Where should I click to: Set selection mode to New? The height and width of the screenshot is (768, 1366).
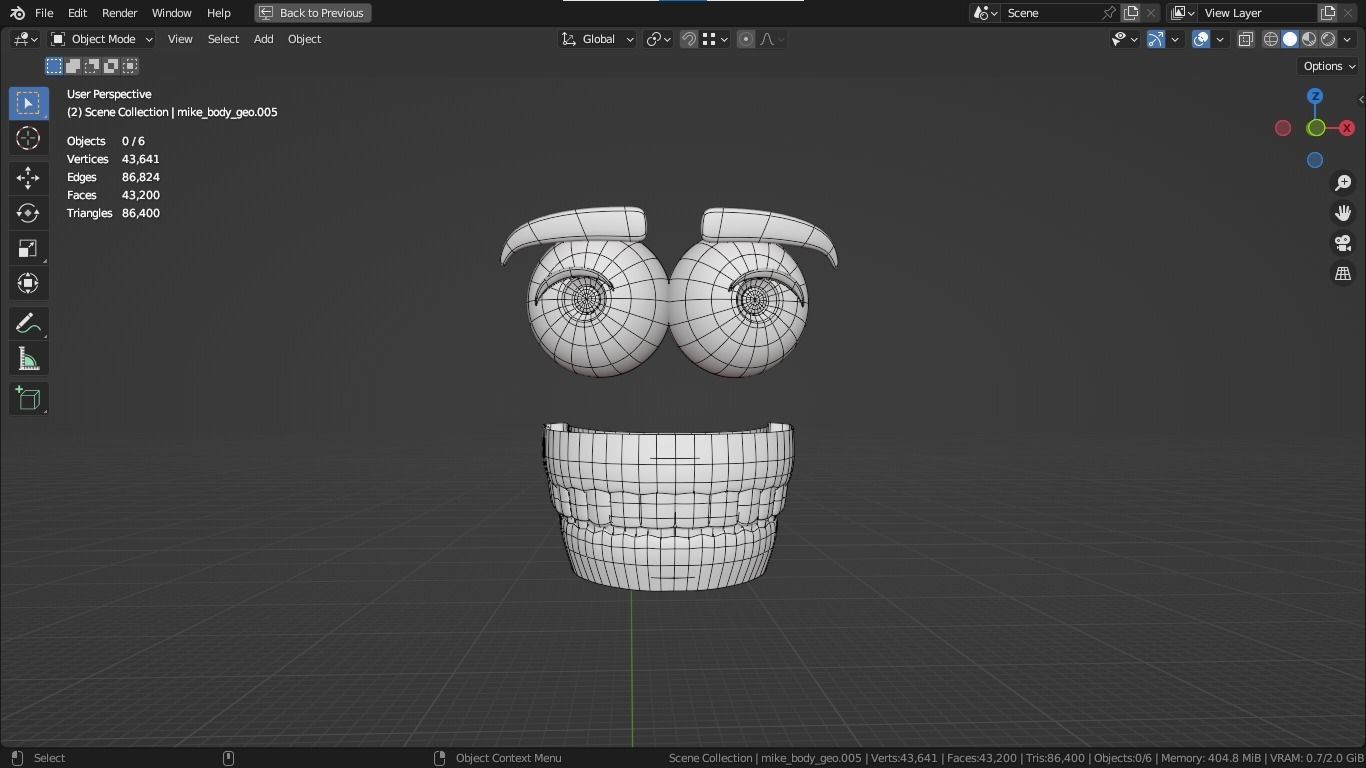pyautogui.click(x=54, y=66)
